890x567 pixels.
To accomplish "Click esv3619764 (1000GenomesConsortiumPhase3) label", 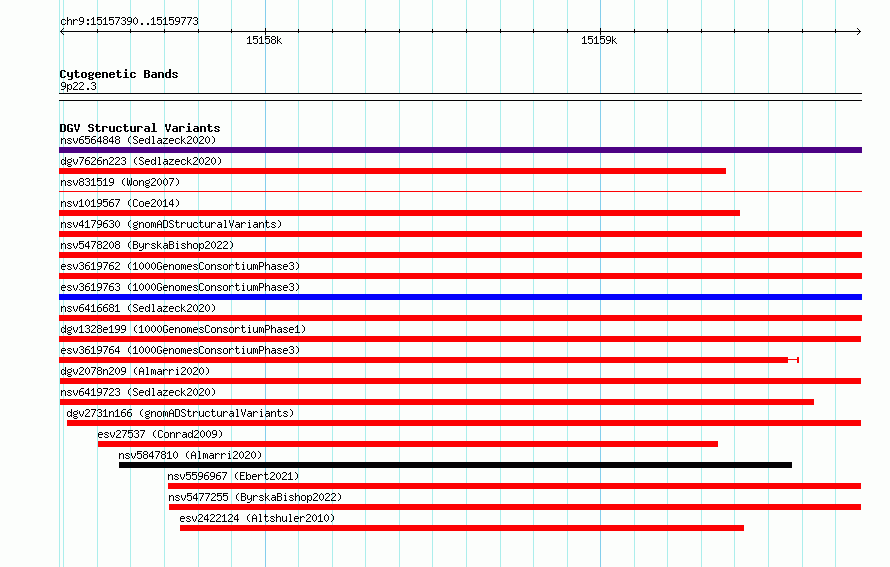I will 180,350.
